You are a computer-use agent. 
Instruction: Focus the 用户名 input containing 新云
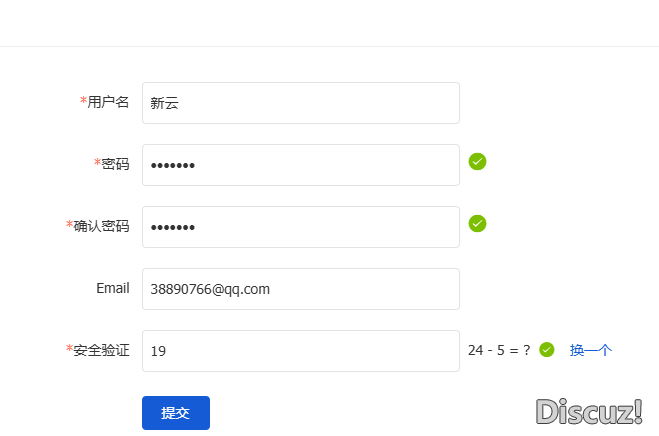[x=301, y=103]
